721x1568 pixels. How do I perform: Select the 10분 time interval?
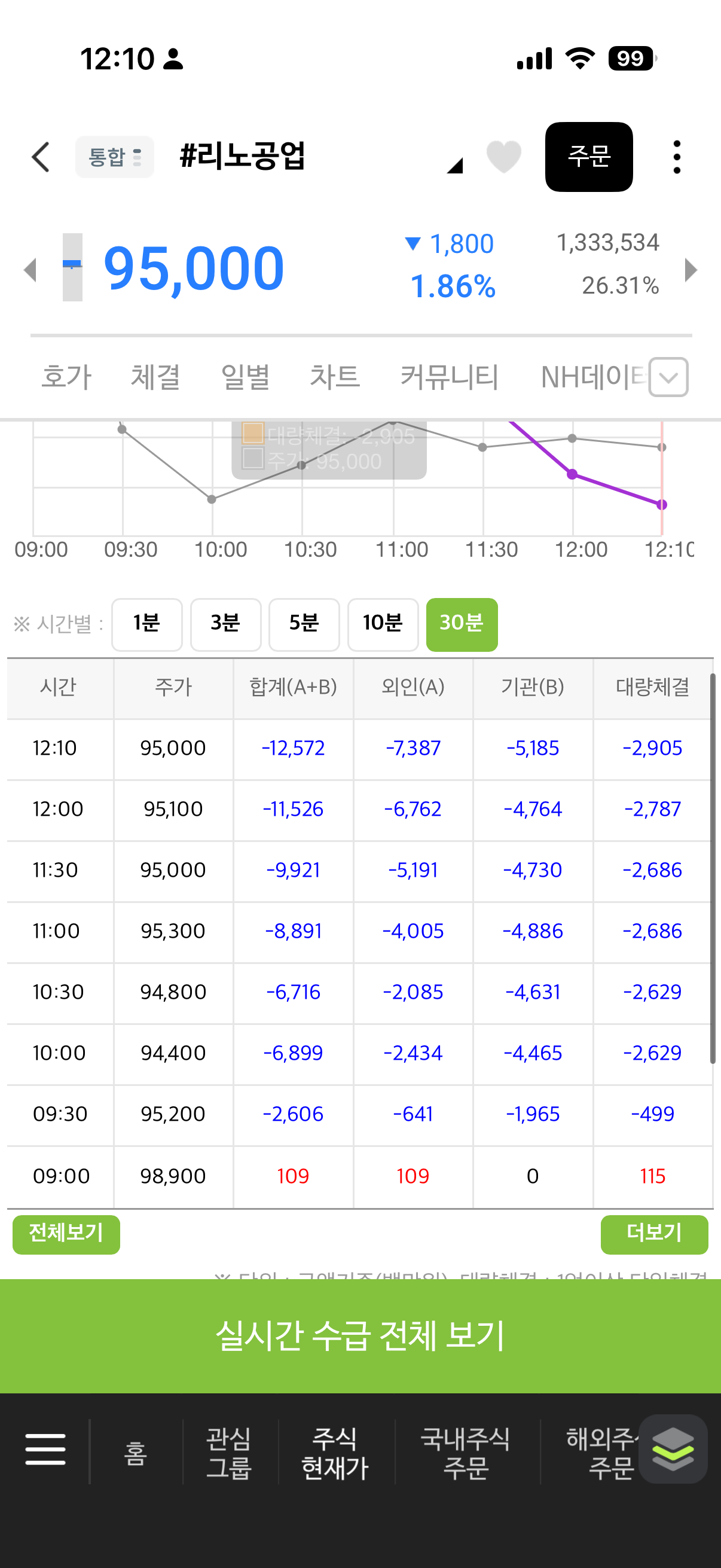coord(383,624)
